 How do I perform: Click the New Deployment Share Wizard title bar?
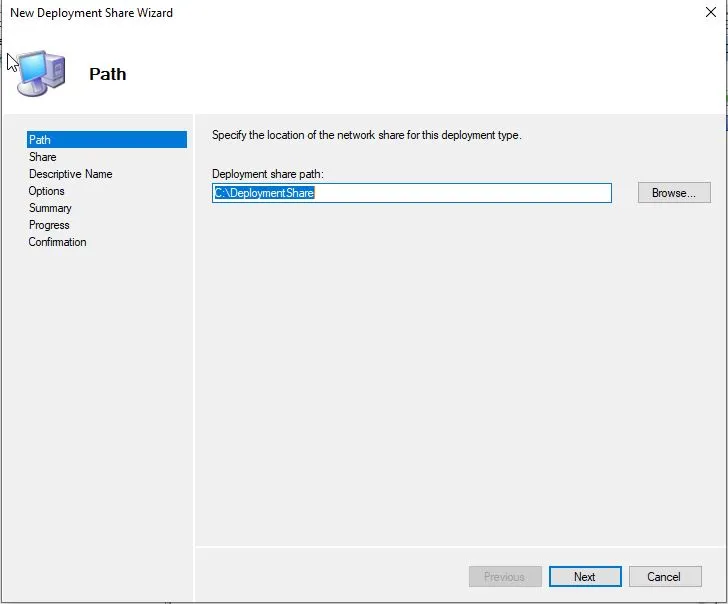(300, 13)
